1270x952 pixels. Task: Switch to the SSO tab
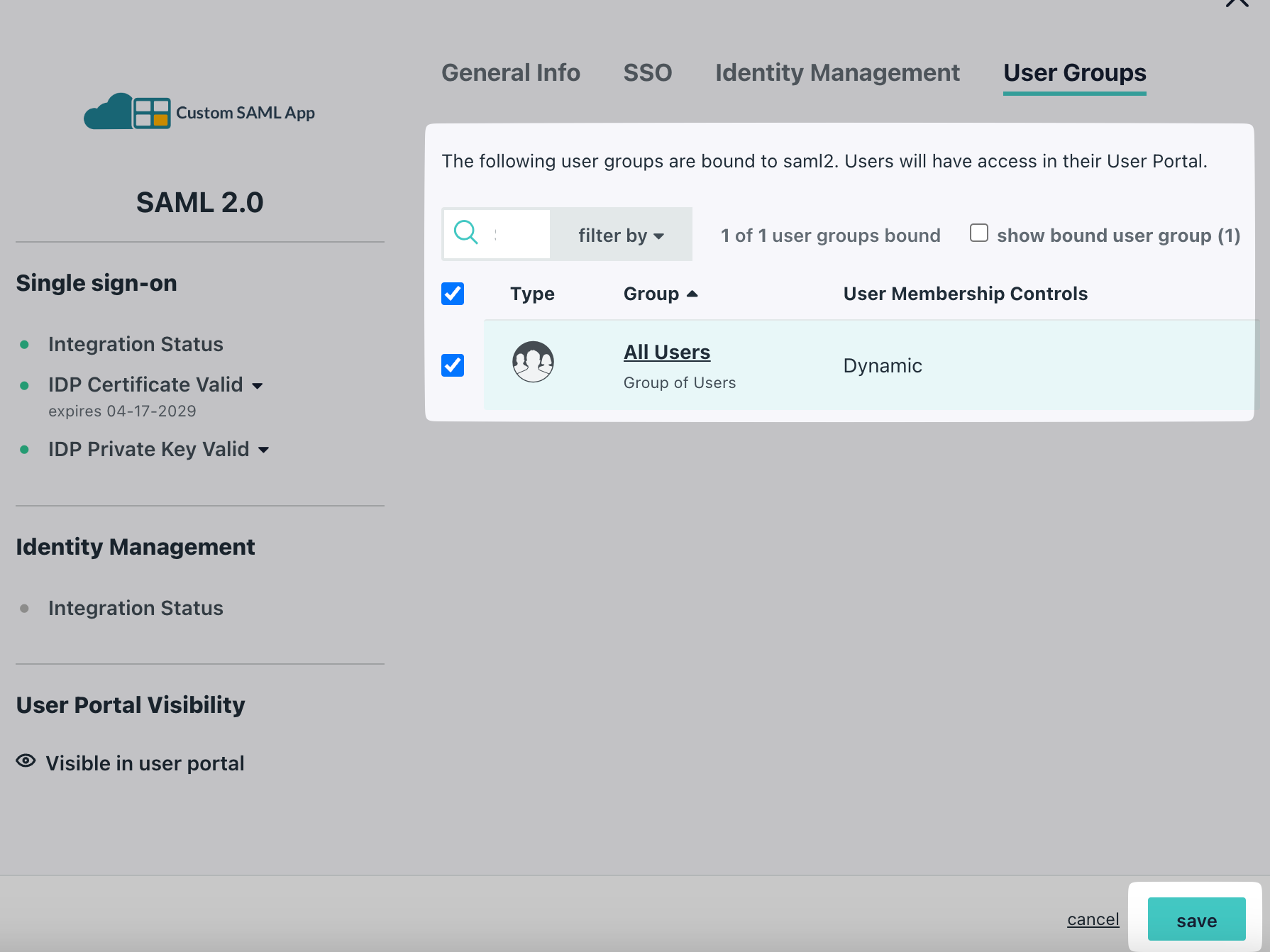point(647,72)
